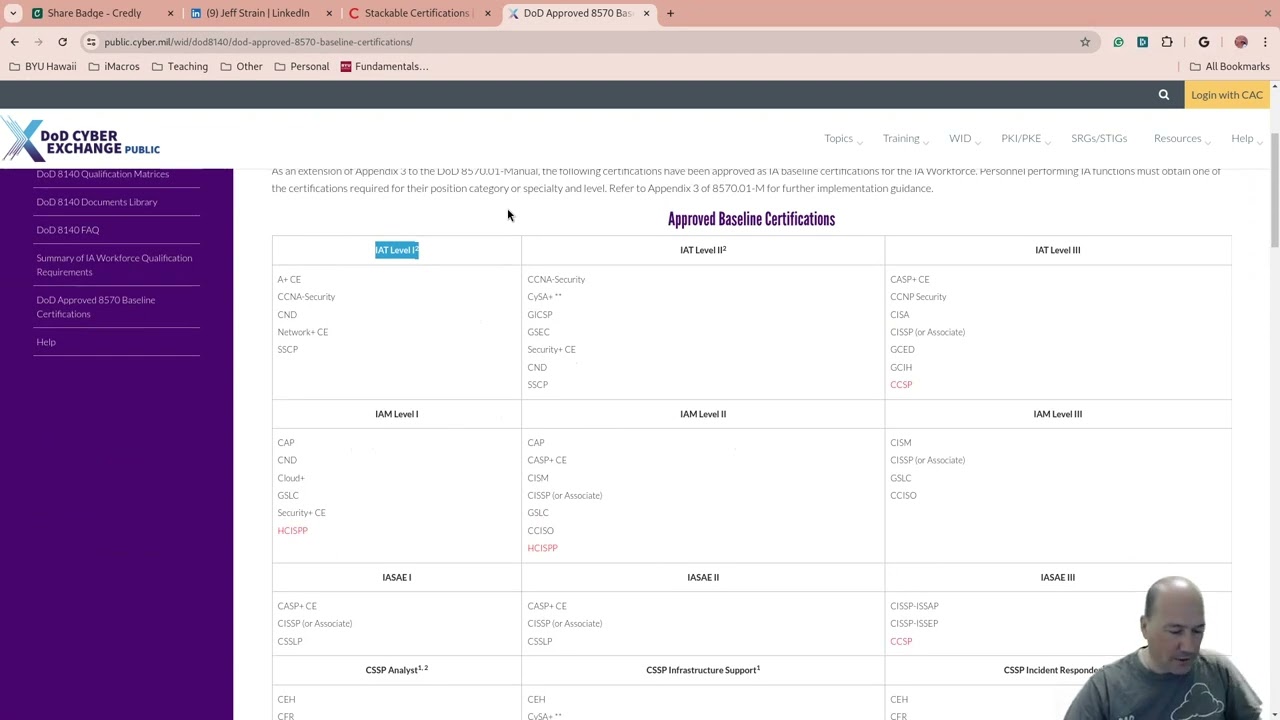Image resolution: width=1280 pixels, height=720 pixels.
Task: Open the Other bookmark folder
Action: (240, 66)
